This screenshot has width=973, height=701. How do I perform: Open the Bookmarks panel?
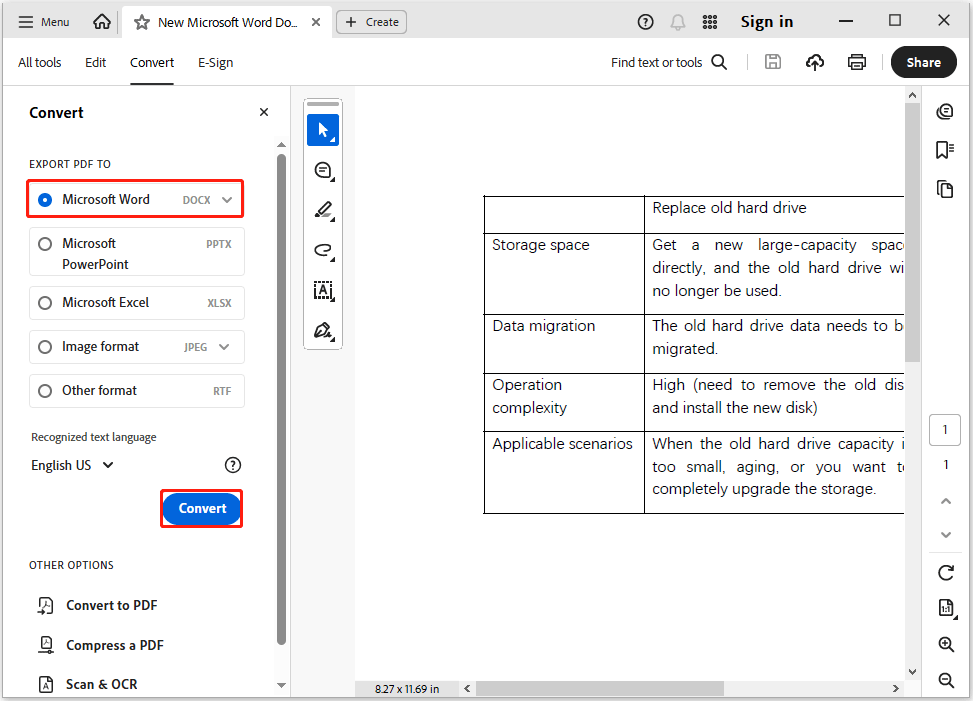[x=944, y=148]
